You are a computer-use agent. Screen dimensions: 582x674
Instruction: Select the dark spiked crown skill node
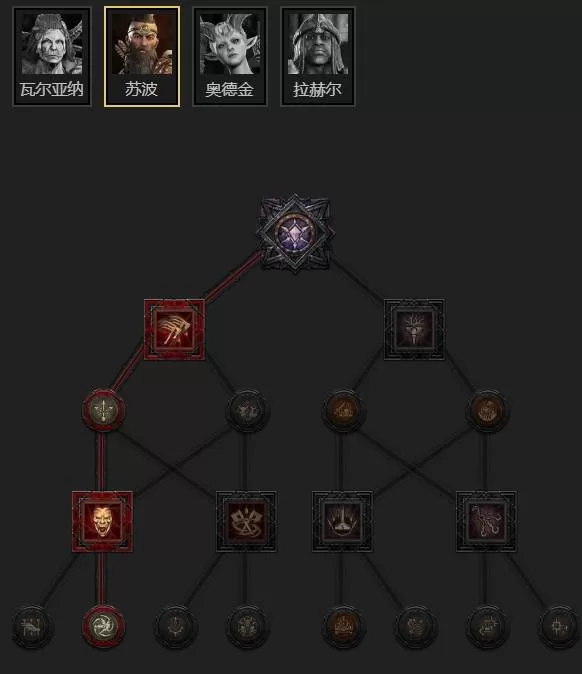click(343, 522)
